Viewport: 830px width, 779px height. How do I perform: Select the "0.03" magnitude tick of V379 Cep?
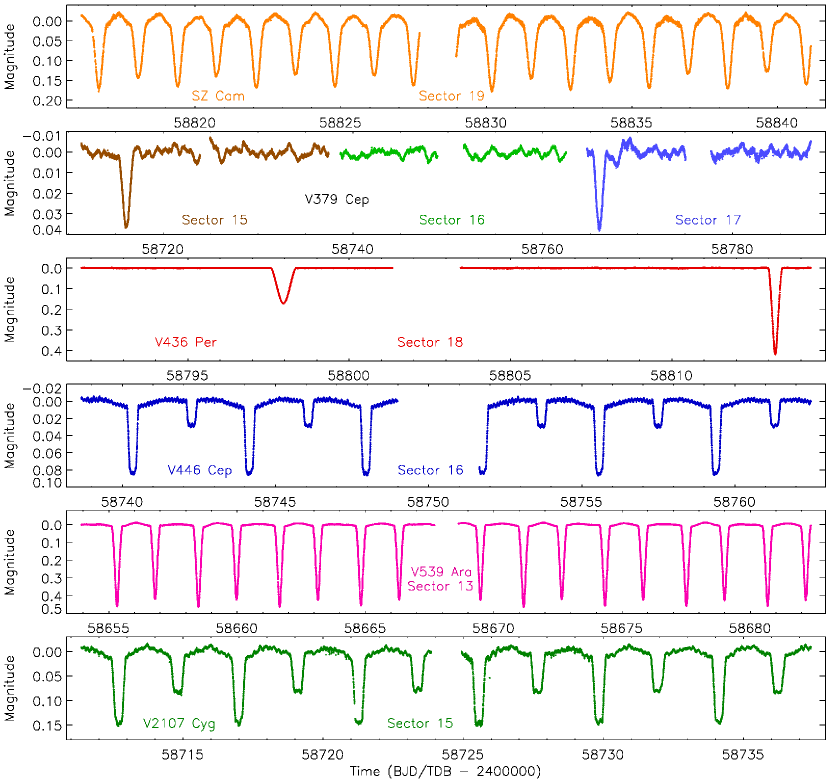coord(47,214)
